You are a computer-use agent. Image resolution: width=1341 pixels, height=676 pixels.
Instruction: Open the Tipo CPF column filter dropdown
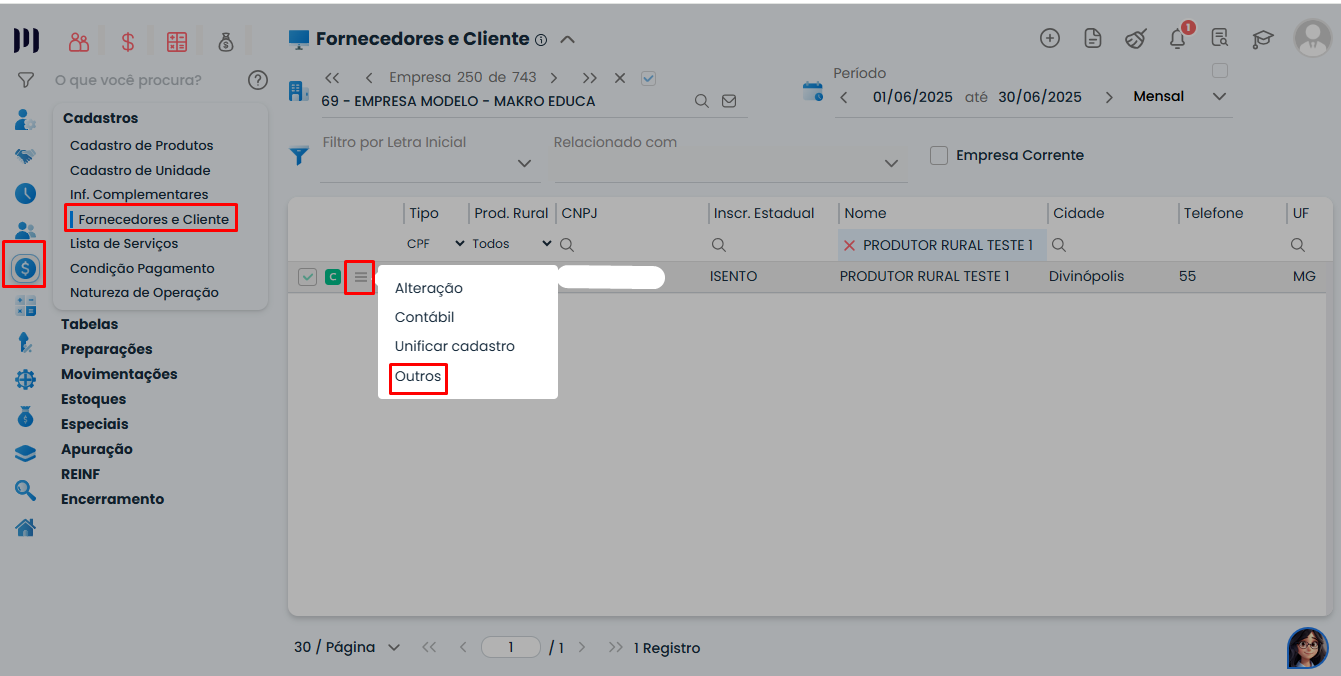pos(436,244)
